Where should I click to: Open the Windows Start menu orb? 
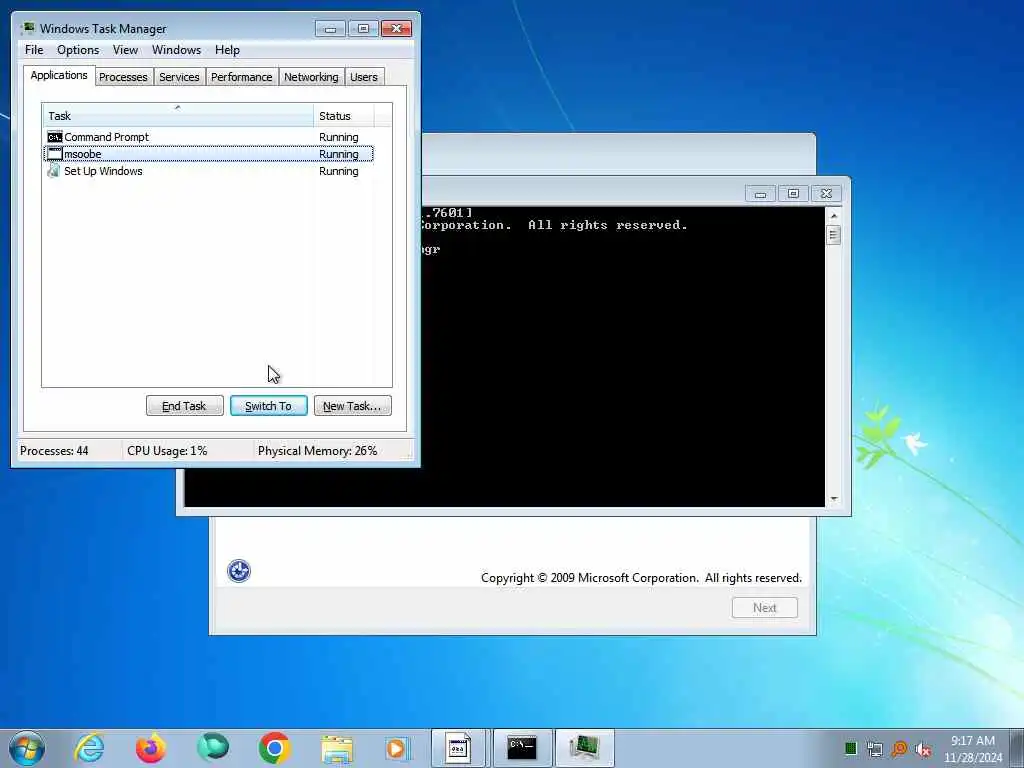point(27,748)
